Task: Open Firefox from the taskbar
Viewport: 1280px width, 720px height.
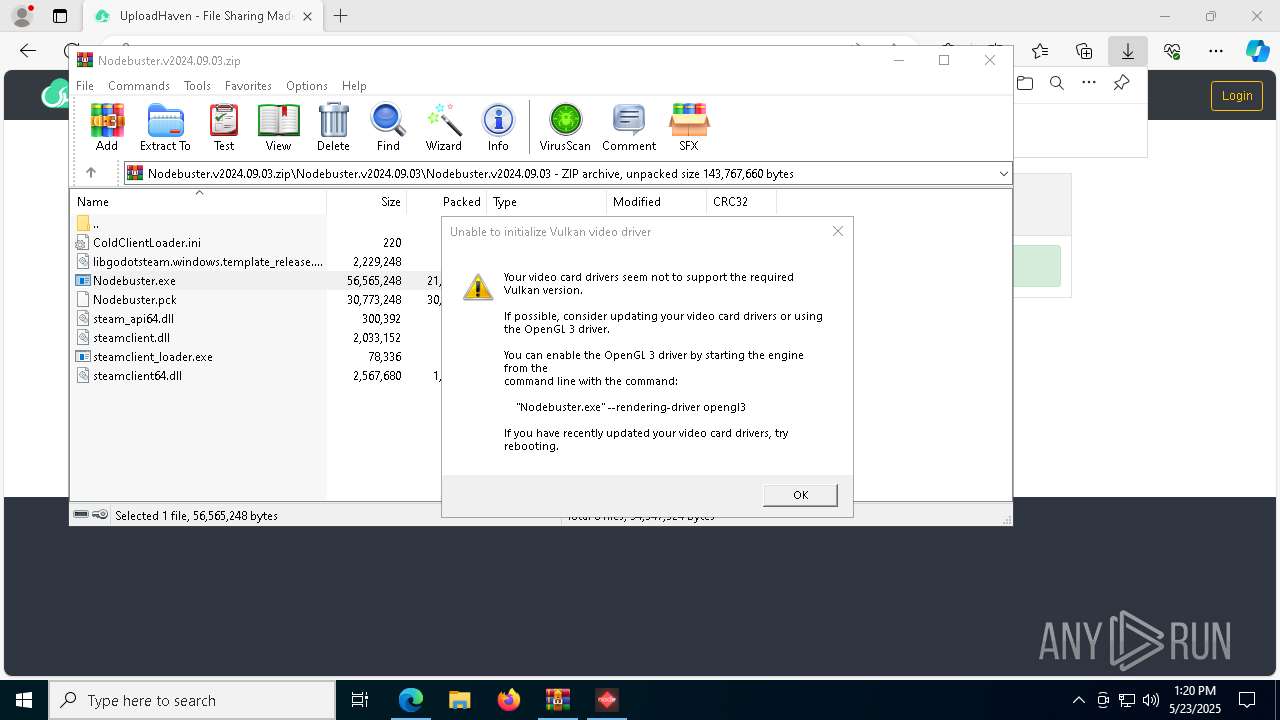Action: point(508,700)
